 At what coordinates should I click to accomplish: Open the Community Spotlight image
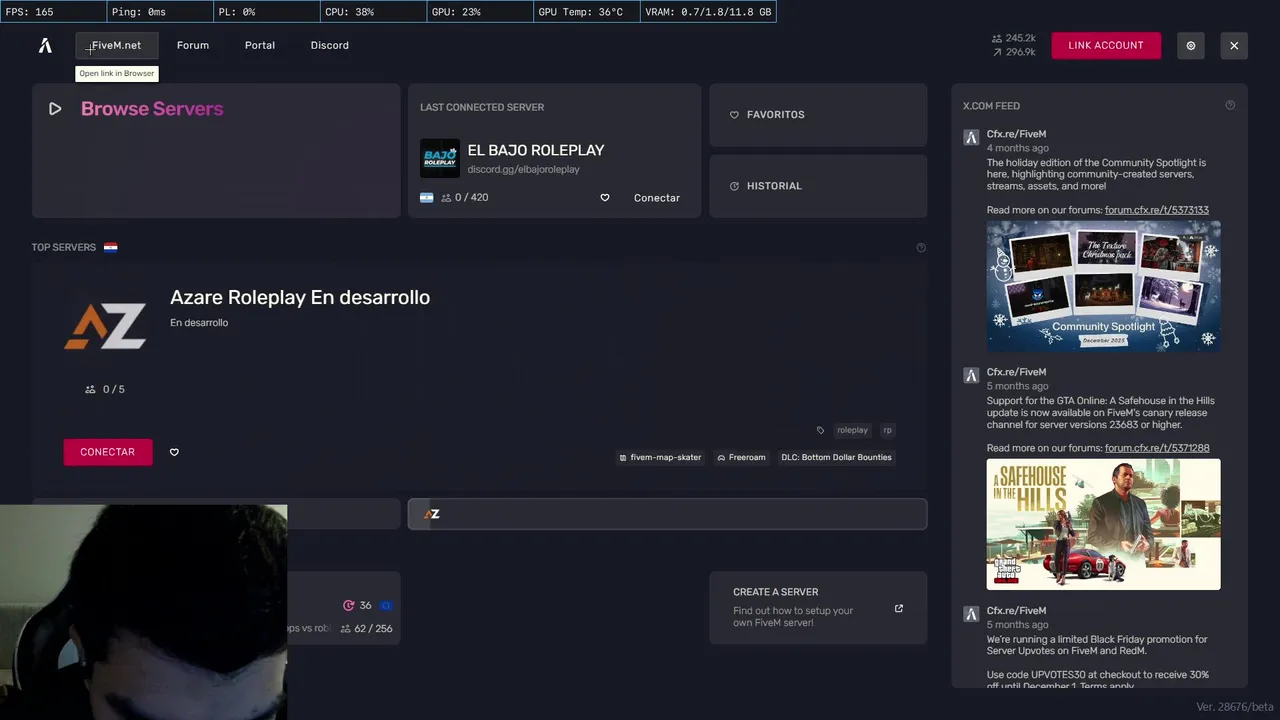(x=1104, y=286)
